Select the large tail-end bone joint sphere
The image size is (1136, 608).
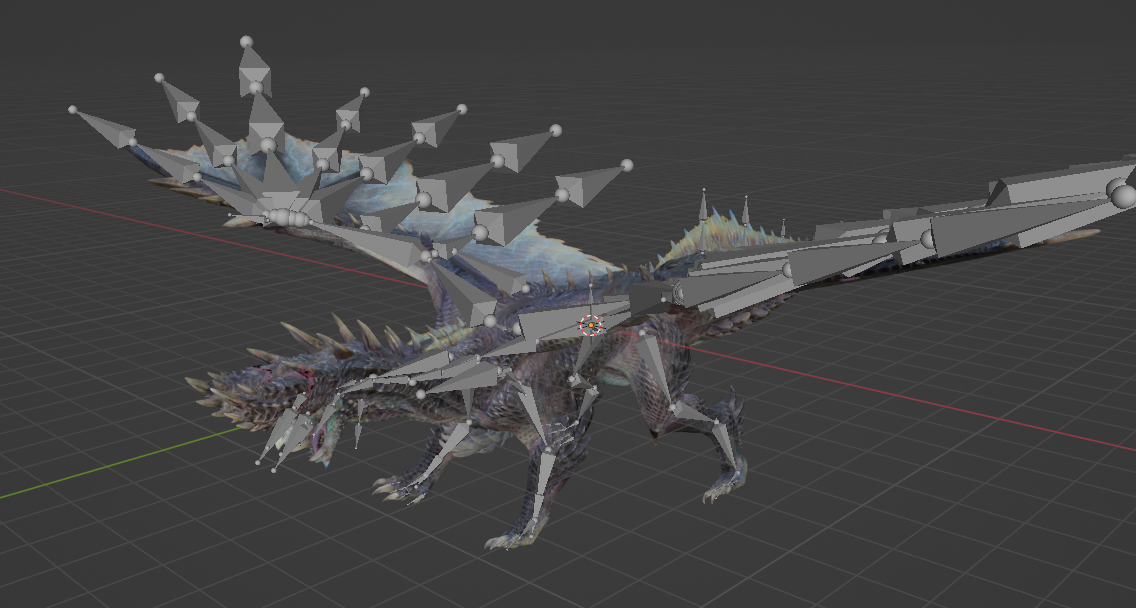[x=1124, y=196]
